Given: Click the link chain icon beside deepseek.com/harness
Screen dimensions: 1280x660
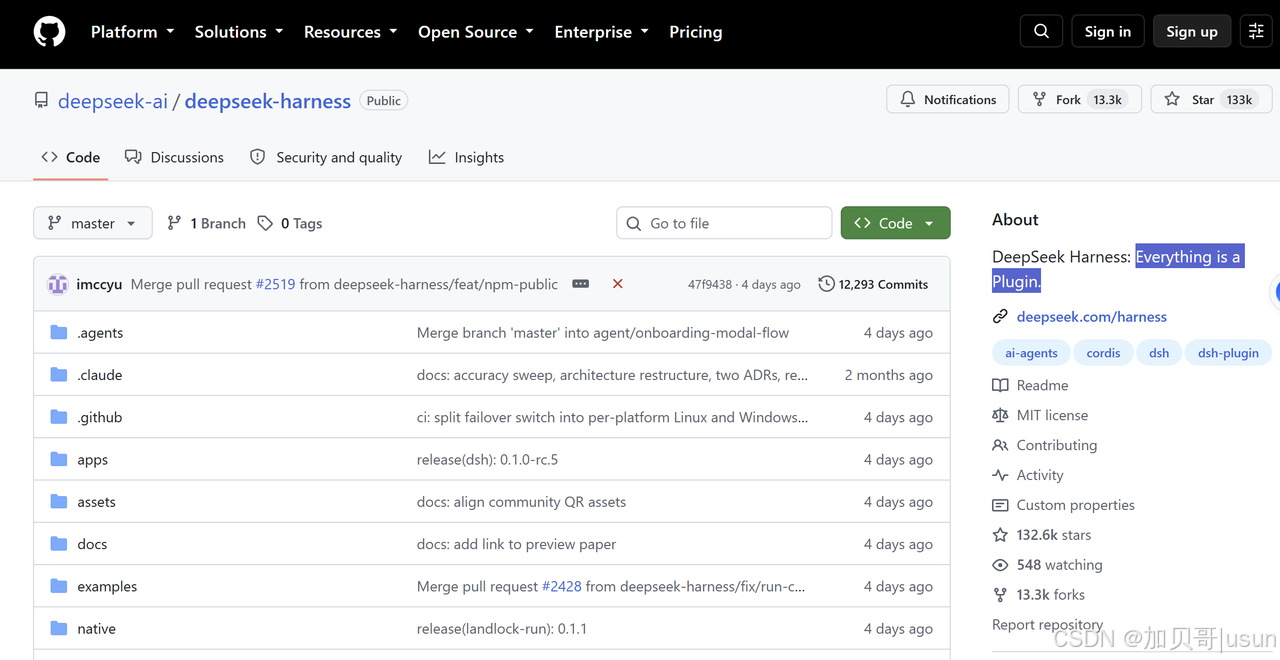Looking at the screenshot, I should coord(1000,317).
